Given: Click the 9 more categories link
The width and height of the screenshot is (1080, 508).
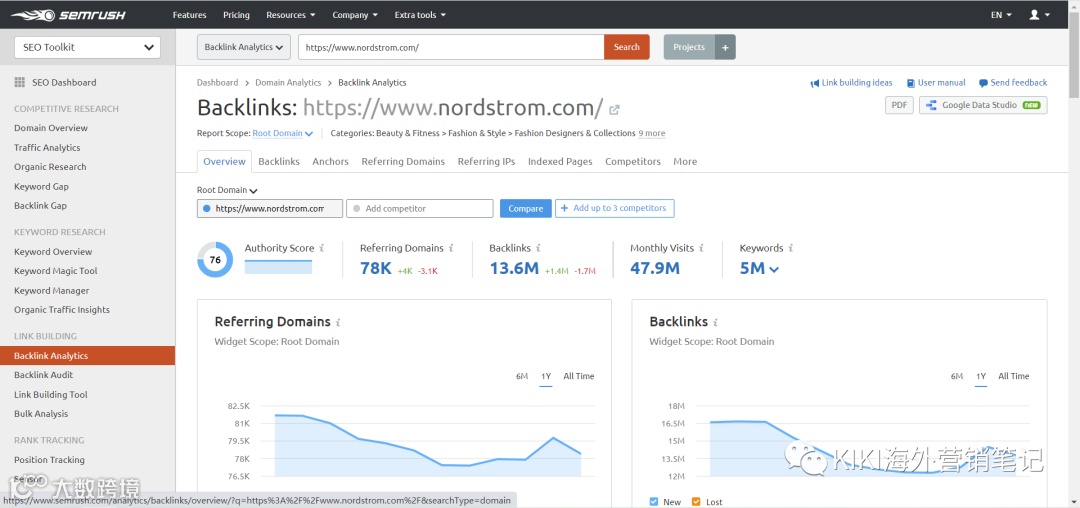Looking at the screenshot, I should [x=652, y=134].
